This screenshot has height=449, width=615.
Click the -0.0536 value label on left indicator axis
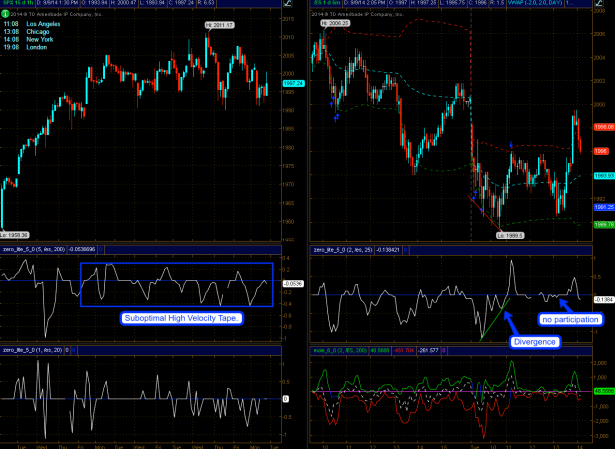click(x=293, y=284)
